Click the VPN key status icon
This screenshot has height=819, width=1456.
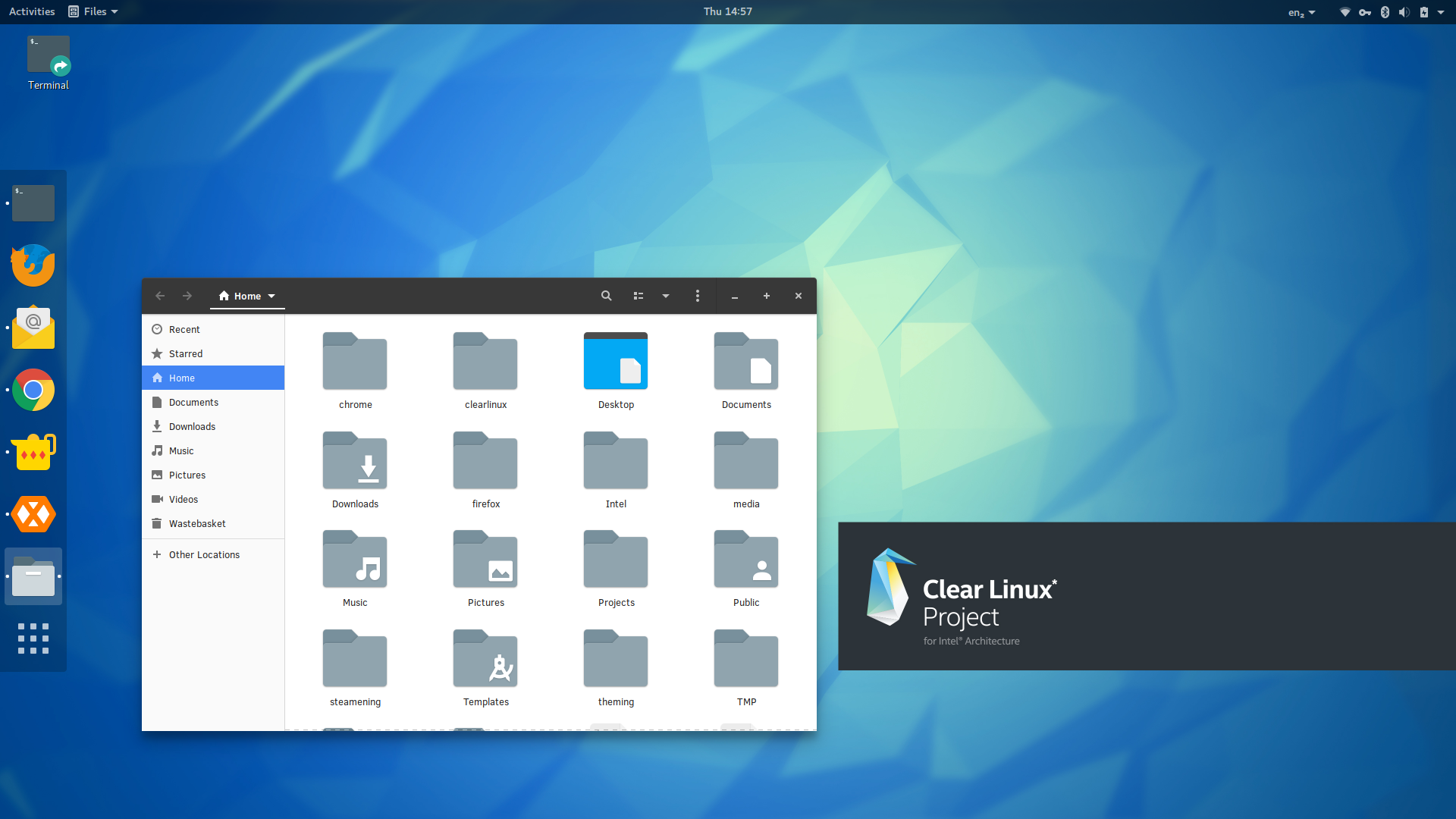coord(1365,12)
